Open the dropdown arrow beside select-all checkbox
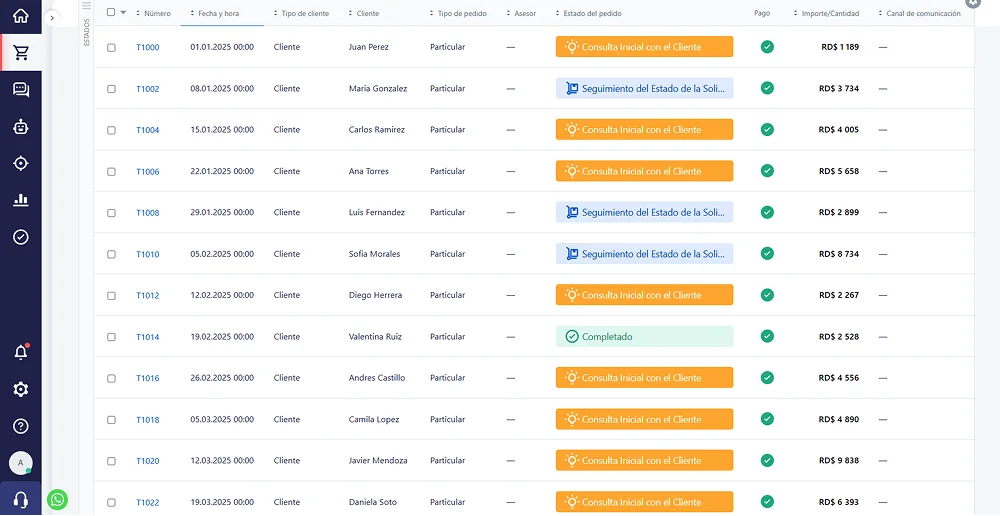This screenshot has width=1000, height=516. pyautogui.click(x=123, y=13)
